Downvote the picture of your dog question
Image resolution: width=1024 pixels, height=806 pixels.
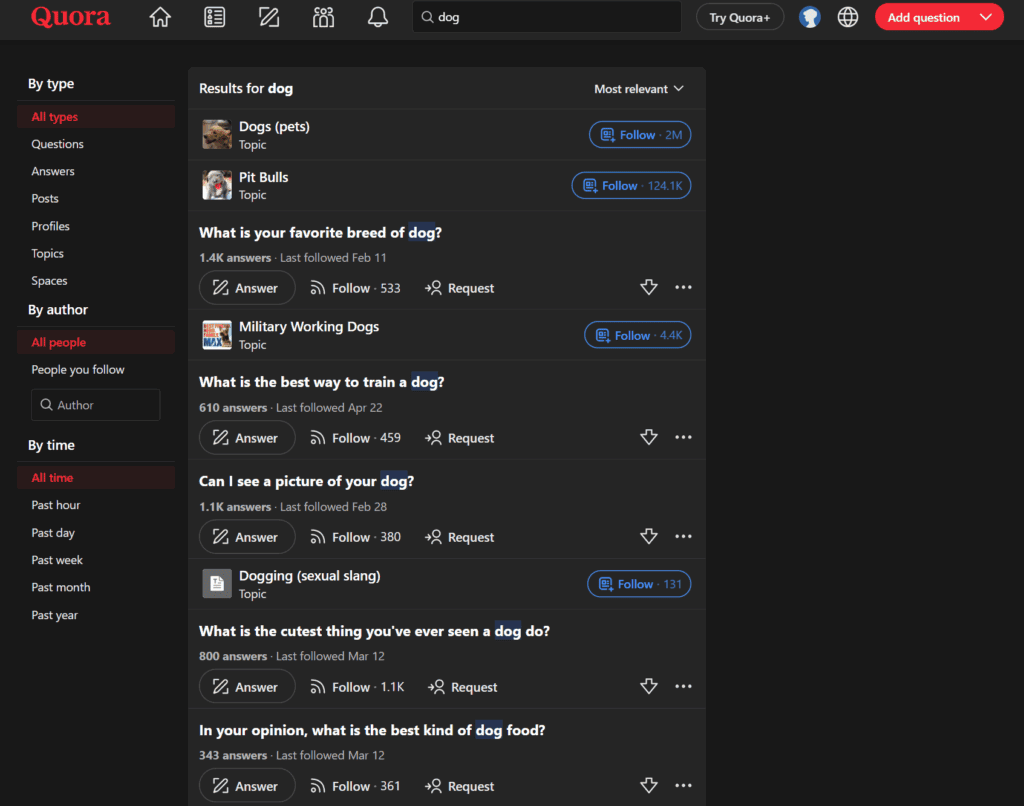point(648,536)
